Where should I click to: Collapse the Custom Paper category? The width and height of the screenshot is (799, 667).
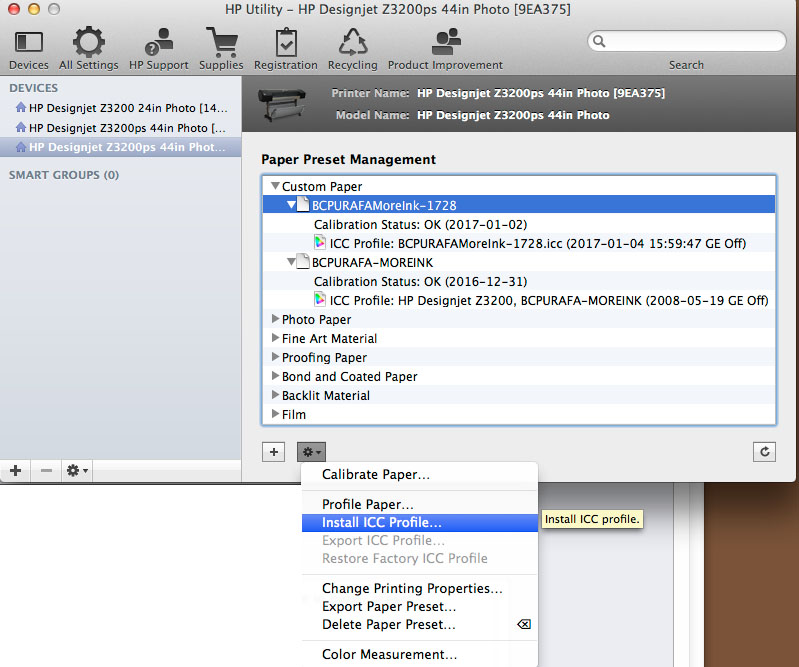275,186
